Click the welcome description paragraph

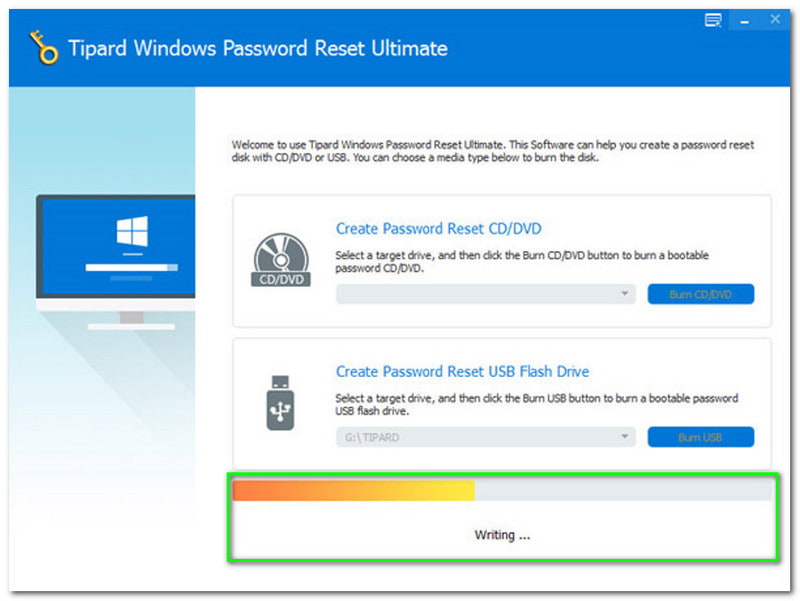(492, 151)
